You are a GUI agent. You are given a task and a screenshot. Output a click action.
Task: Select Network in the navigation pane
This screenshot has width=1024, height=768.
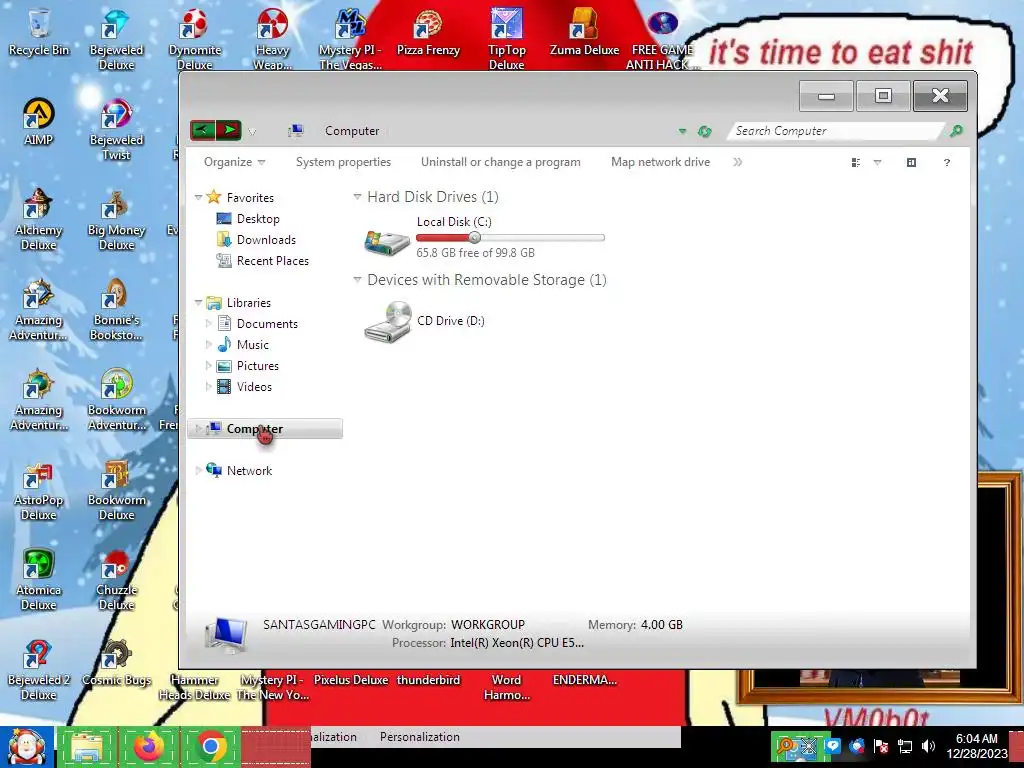coord(249,470)
